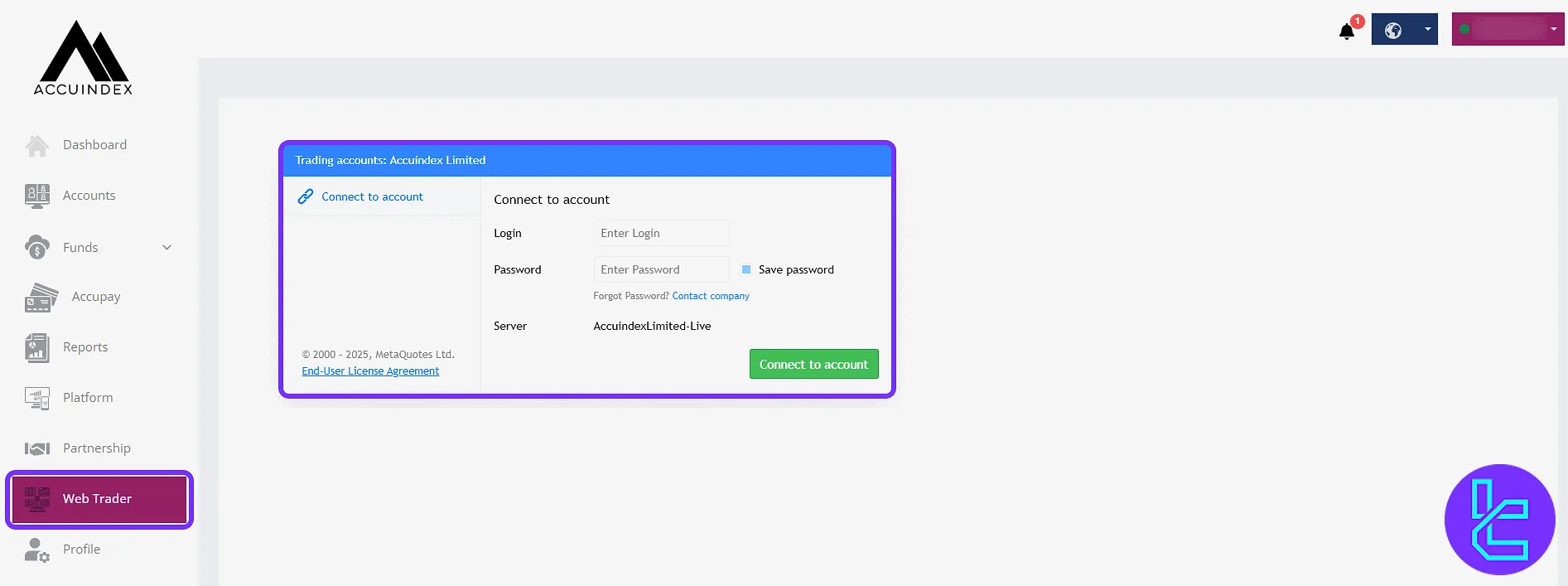Open notifications bell icon

[1347, 31]
